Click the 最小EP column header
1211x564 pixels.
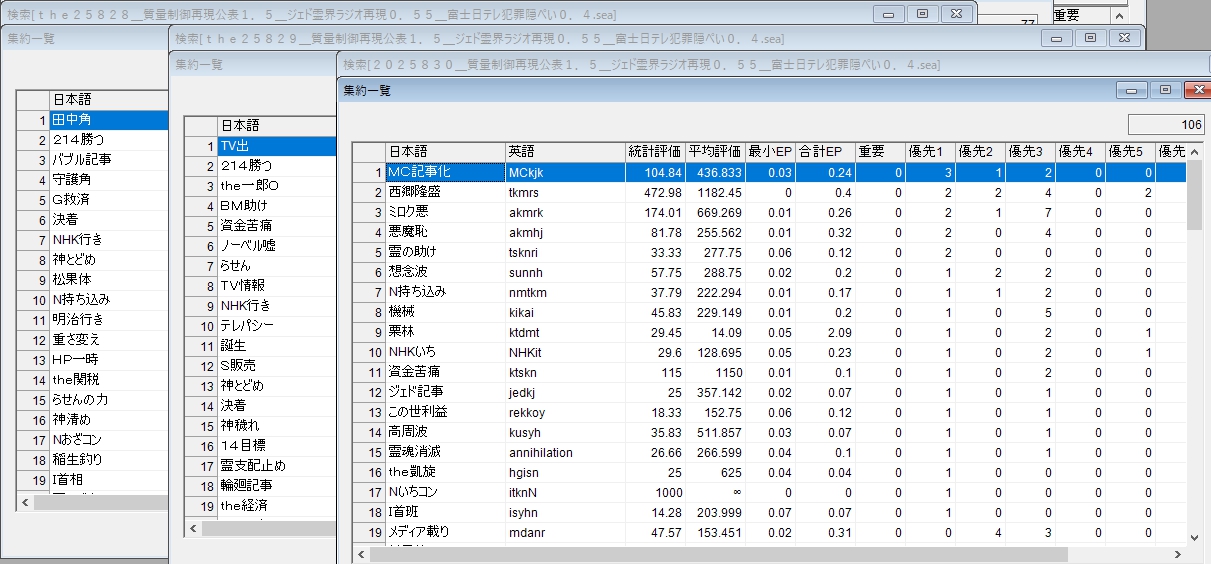(x=770, y=152)
